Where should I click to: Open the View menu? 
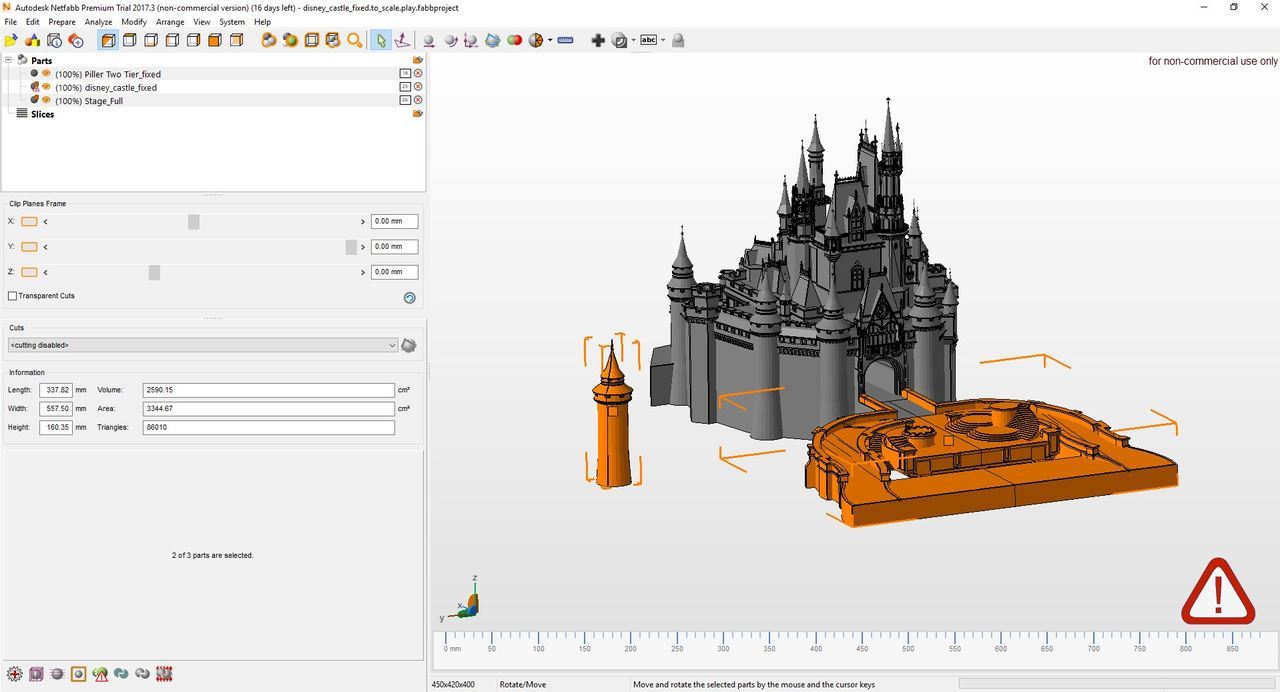[202, 22]
